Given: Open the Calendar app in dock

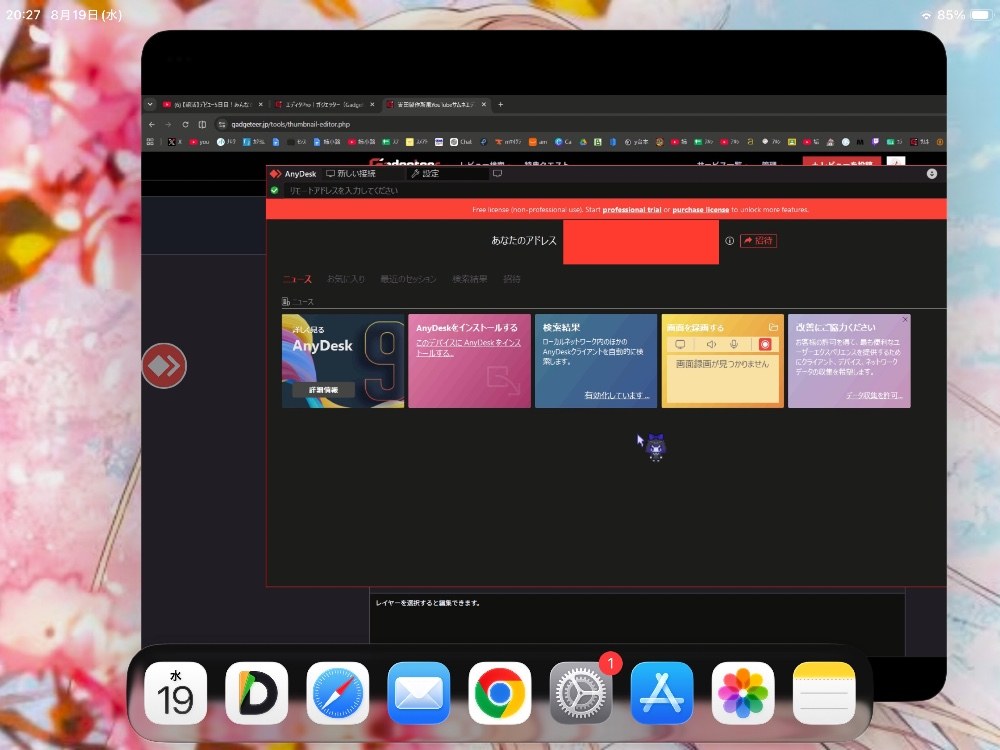Looking at the screenshot, I should coord(175,693).
